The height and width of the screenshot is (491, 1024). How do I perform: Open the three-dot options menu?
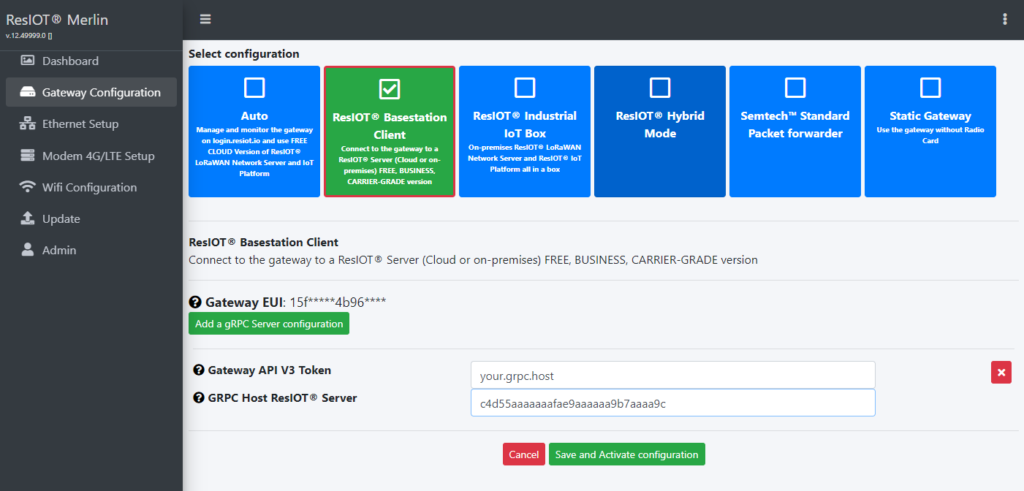coord(1005,19)
